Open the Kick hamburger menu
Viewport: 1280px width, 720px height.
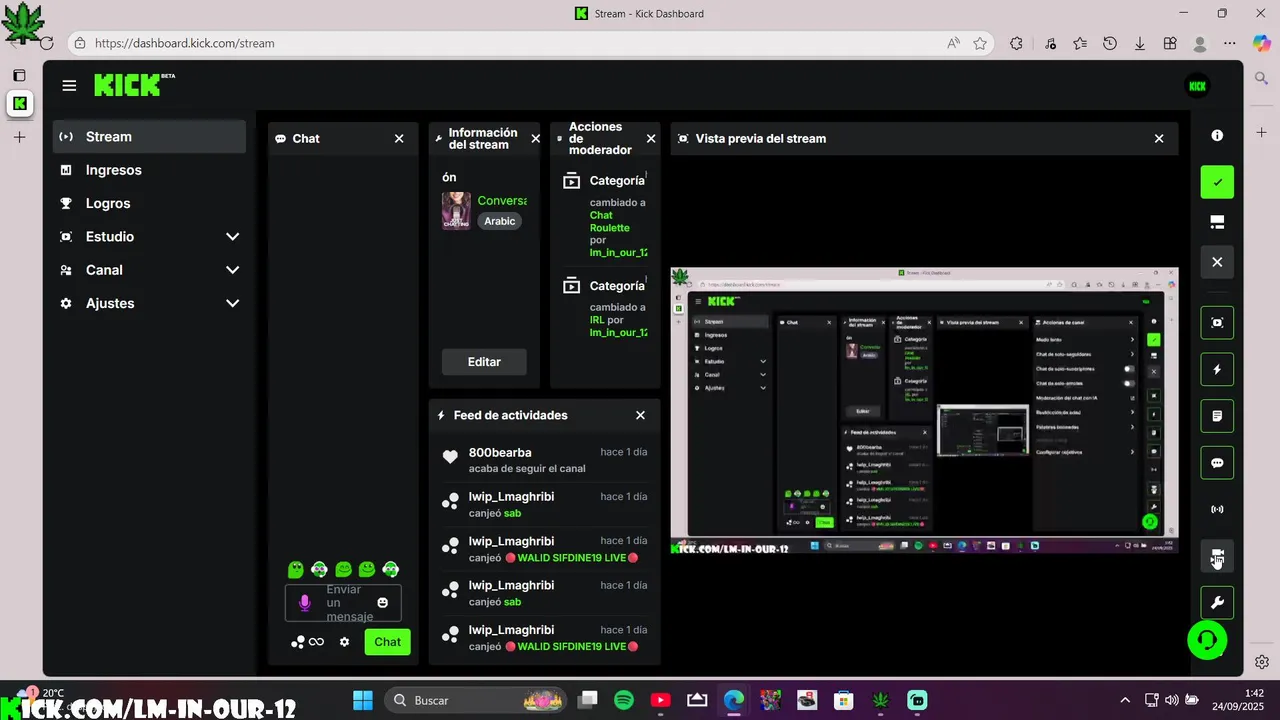coord(69,86)
